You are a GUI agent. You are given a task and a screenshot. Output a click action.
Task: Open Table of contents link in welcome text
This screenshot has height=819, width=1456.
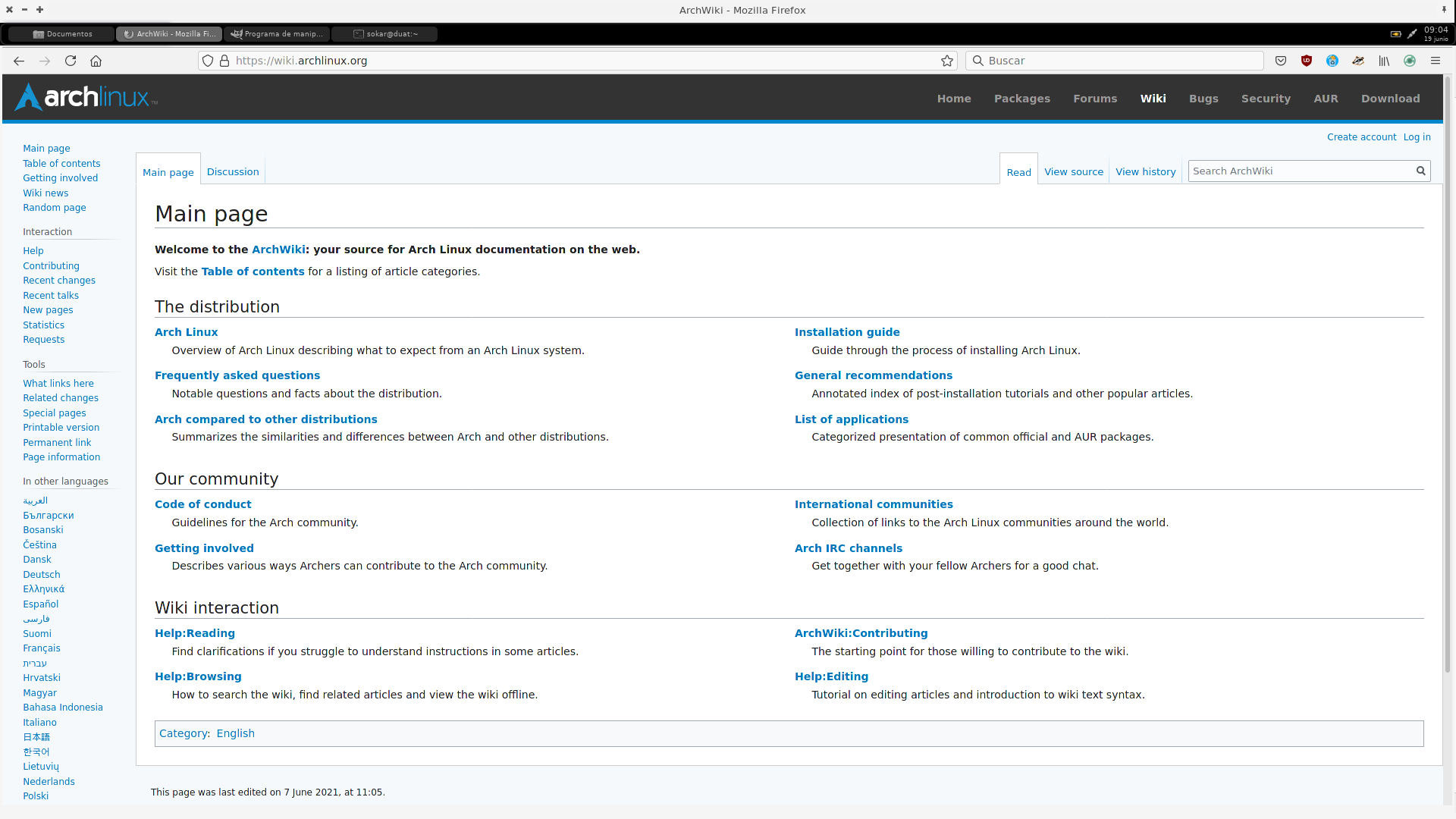tap(253, 271)
